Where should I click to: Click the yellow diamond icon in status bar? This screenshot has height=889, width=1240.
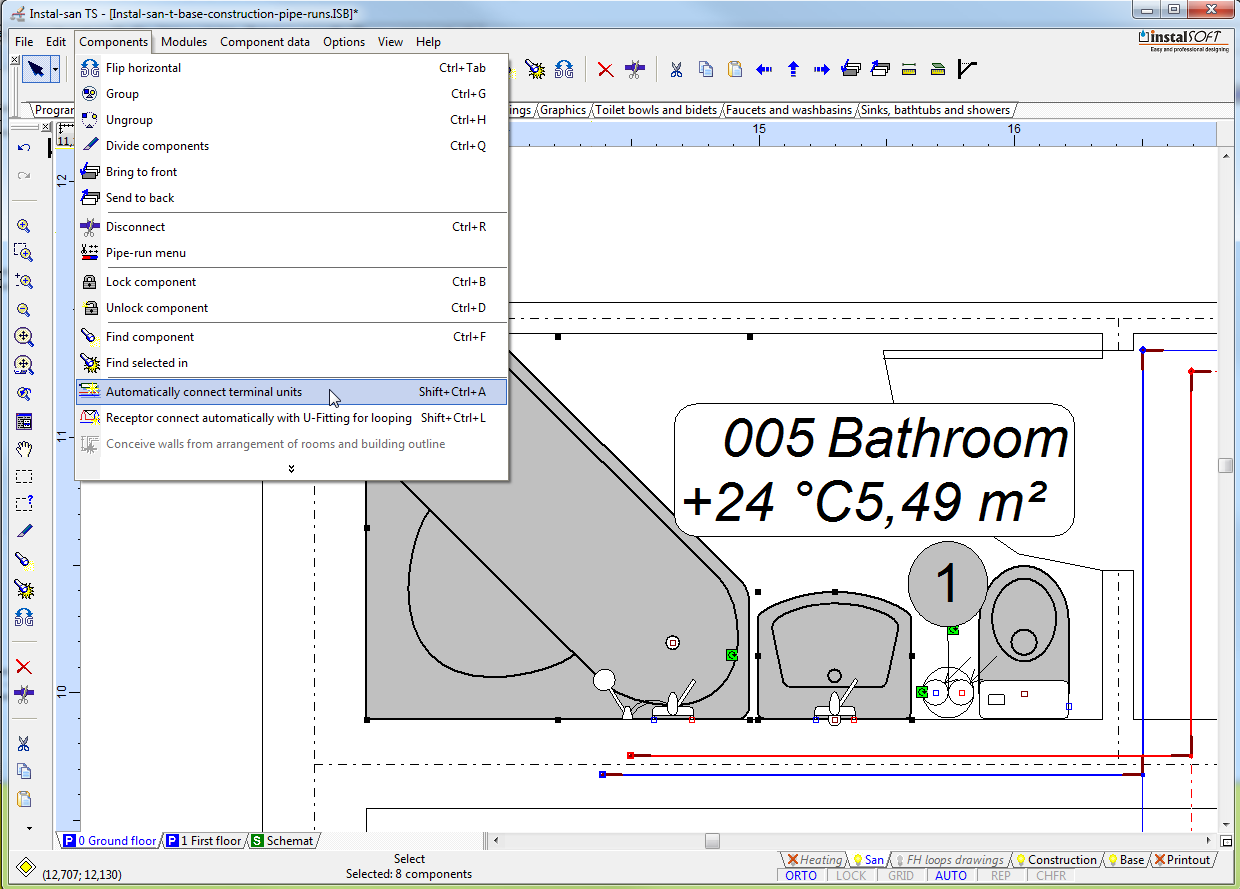pos(26,866)
